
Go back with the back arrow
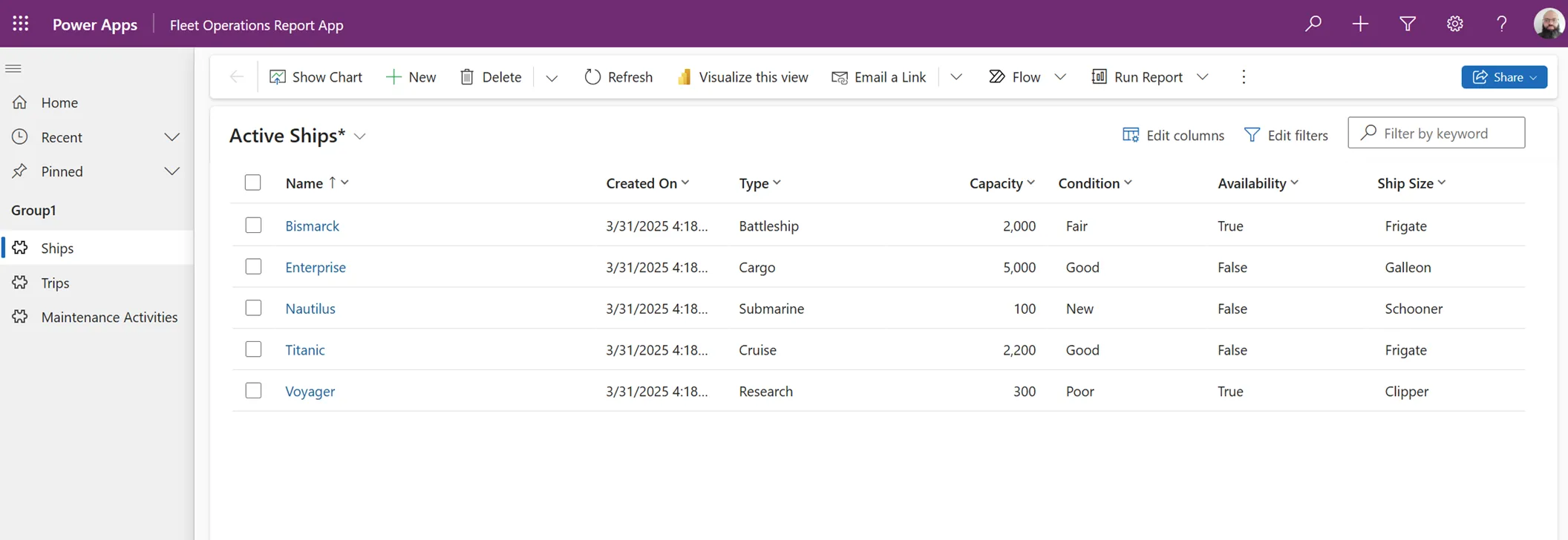point(236,76)
